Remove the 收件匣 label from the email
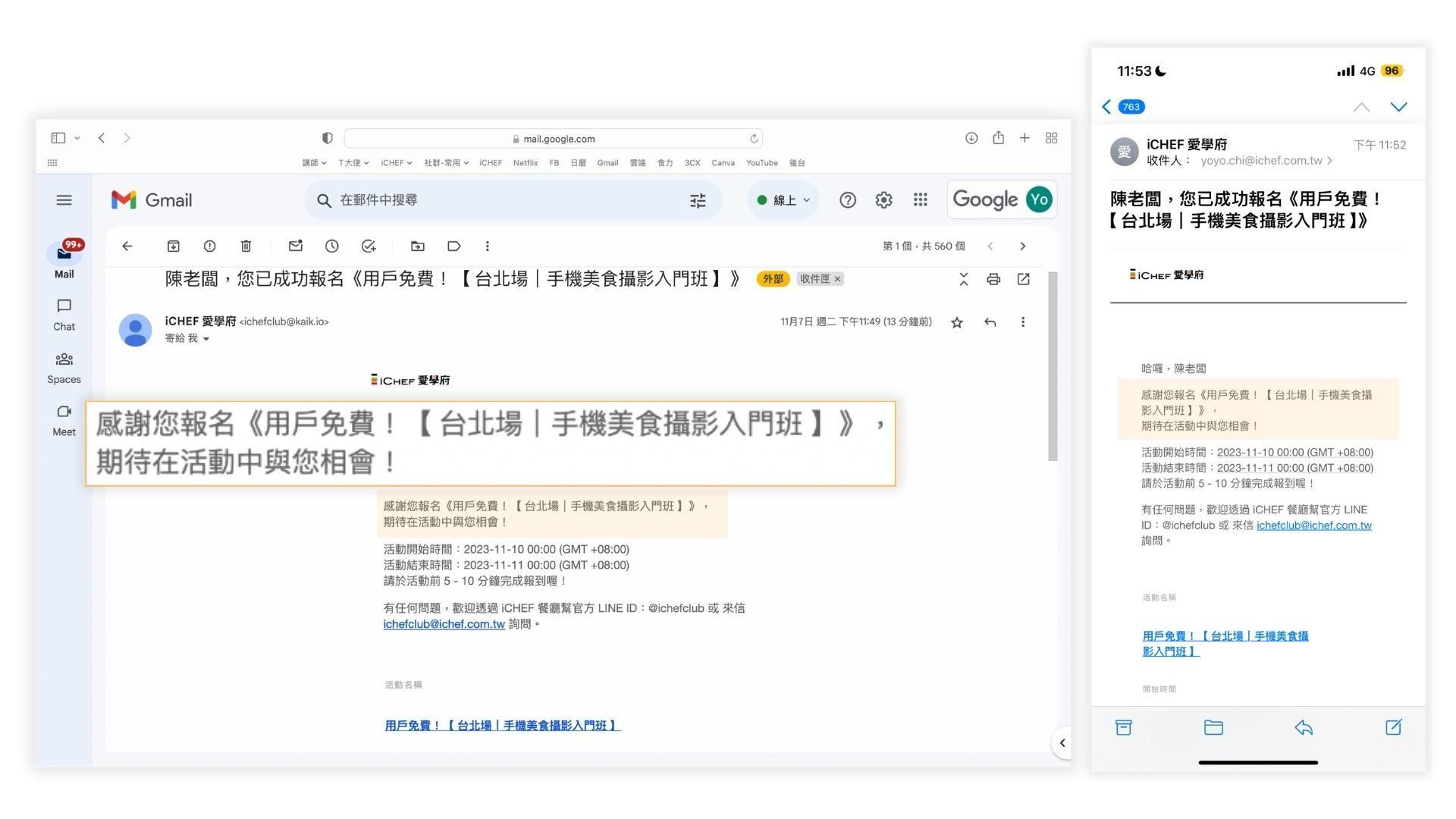Screen dimensions: 1456x819 pyautogui.click(x=838, y=279)
